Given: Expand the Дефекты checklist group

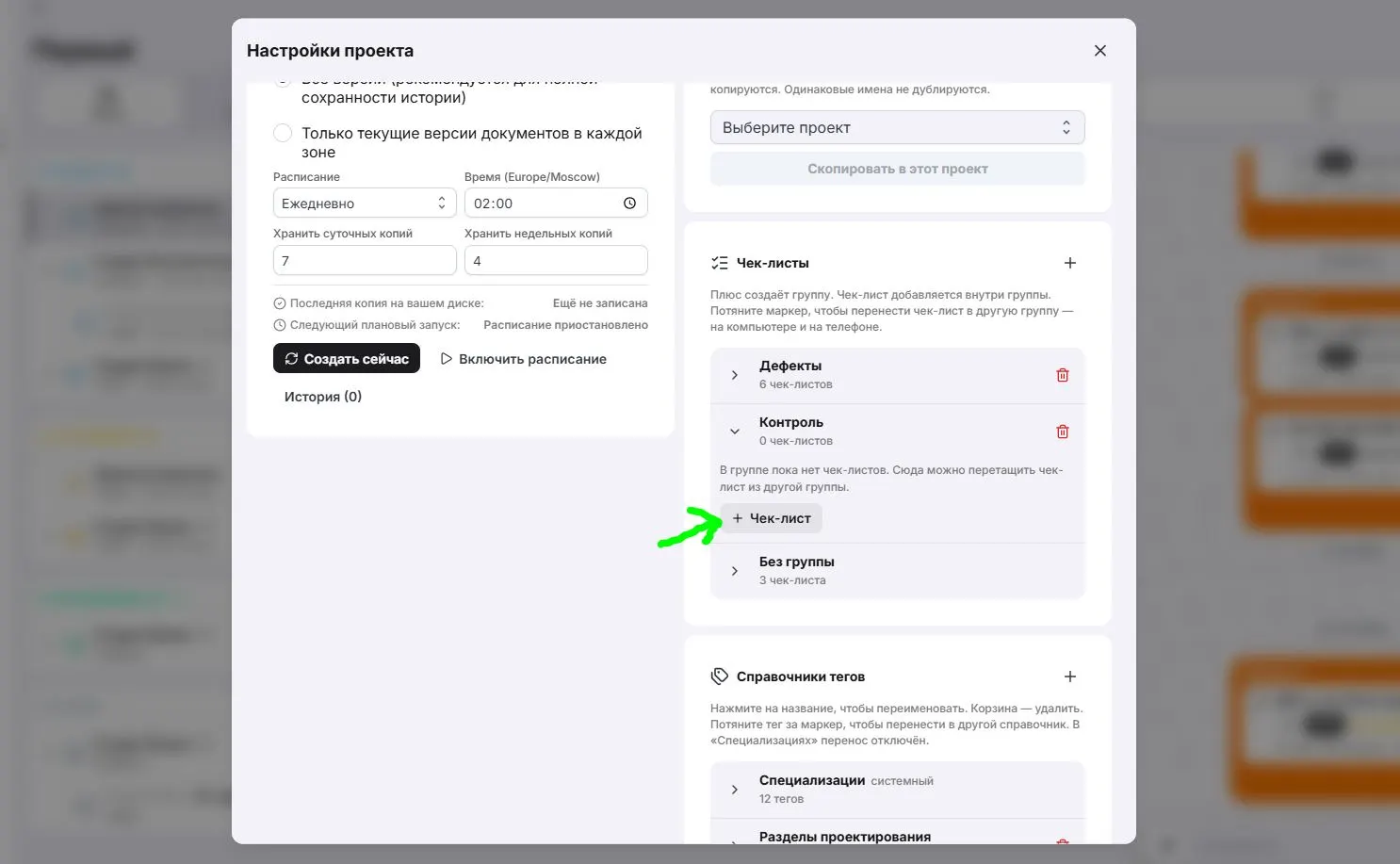Looking at the screenshot, I should [x=735, y=375].
